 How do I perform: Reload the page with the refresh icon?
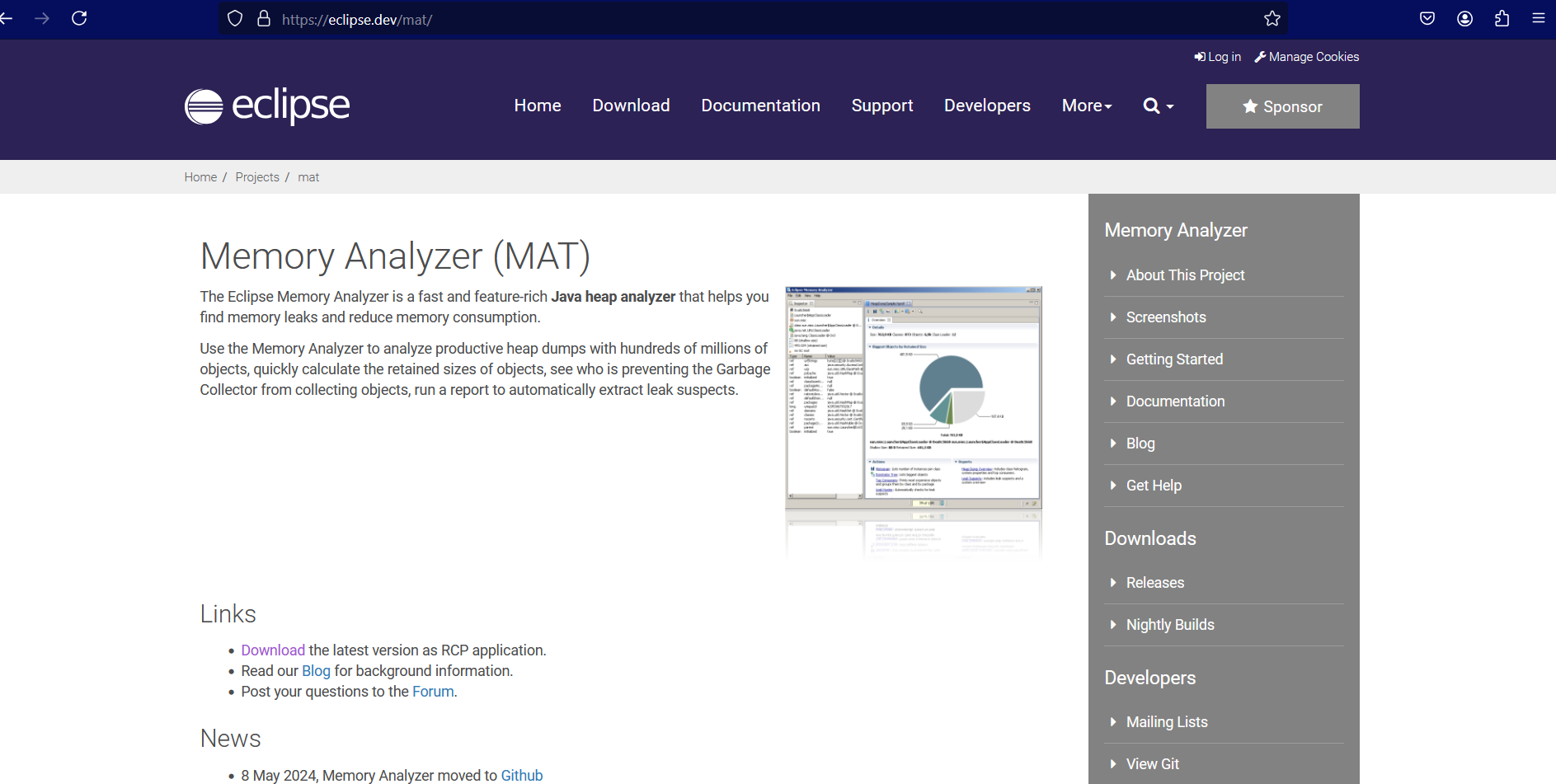tap(79, 18)
